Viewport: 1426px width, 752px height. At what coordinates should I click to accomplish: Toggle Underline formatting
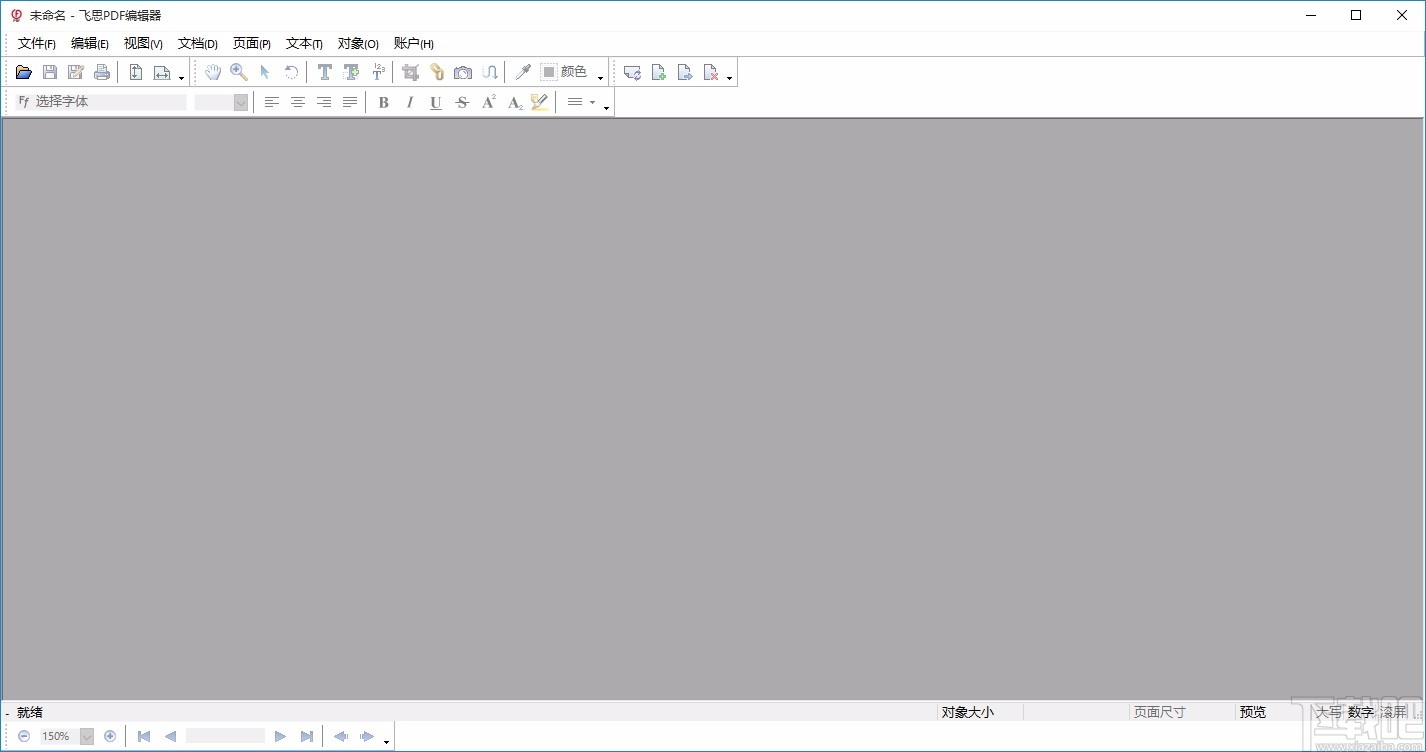point(435,102)
